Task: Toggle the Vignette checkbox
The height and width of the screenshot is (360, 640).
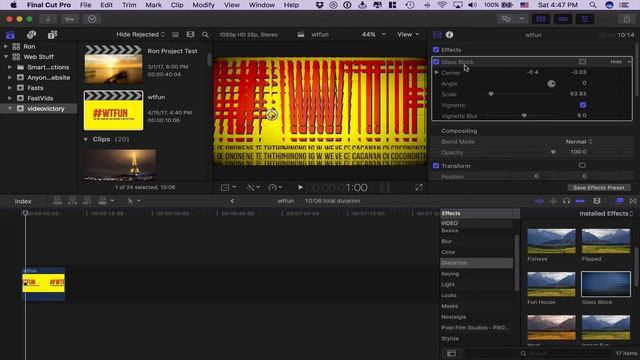Action: coord(583,105)
